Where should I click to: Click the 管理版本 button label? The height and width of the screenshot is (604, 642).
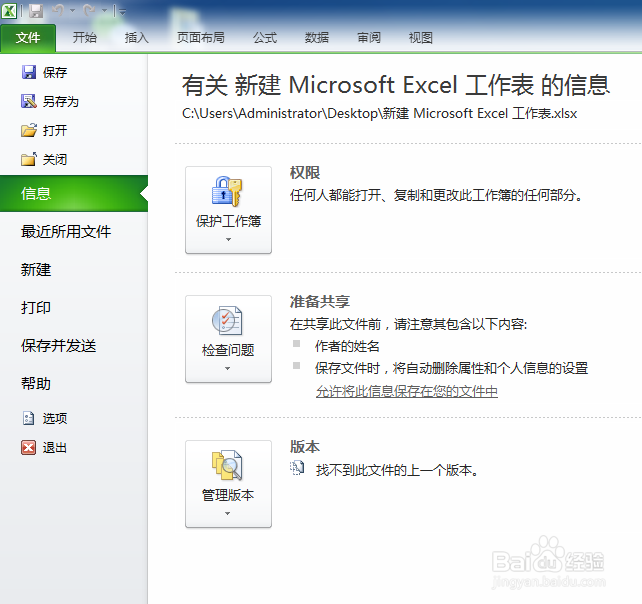pyautogui.click(x=228, y=495)
